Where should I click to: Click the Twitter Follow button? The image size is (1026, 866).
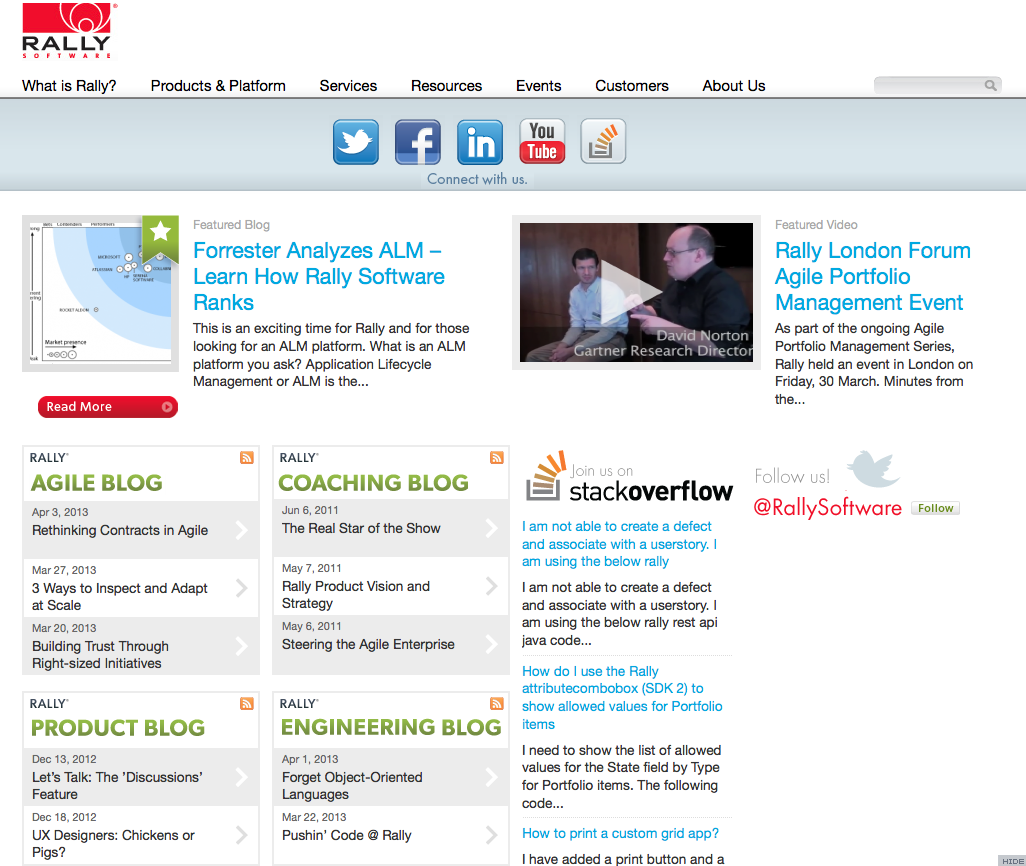[x=935, y=508]
